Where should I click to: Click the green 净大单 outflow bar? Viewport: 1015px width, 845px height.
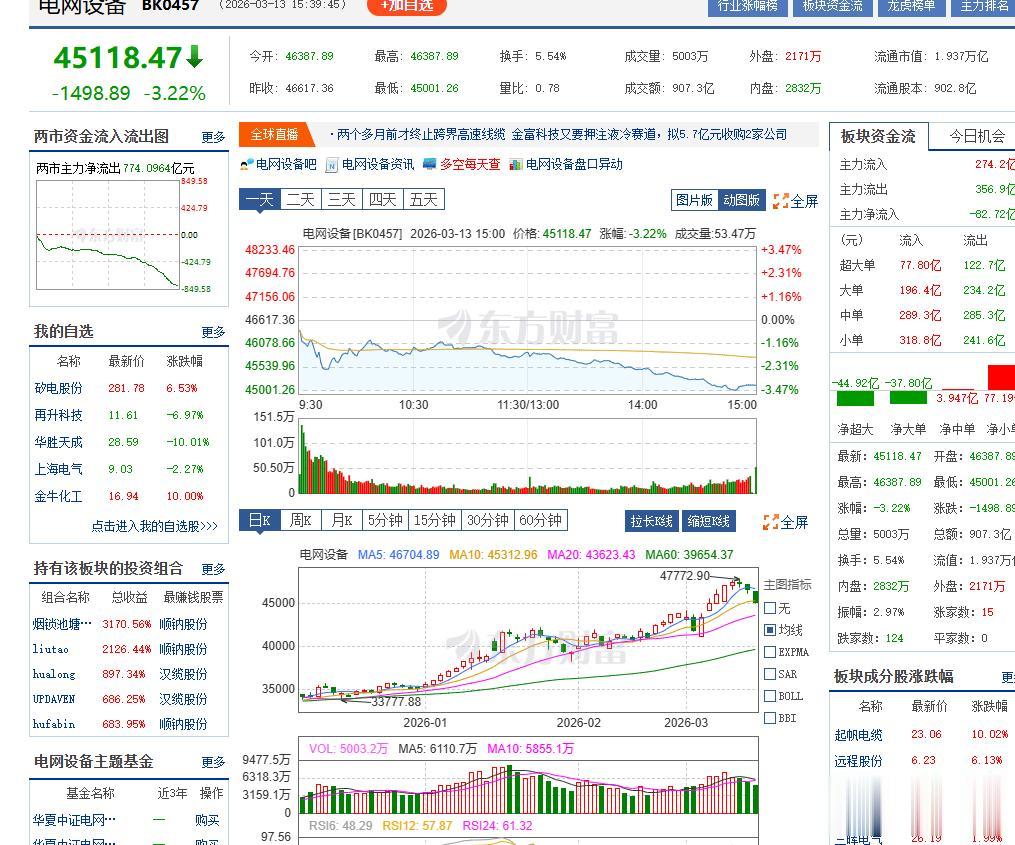(908, 397)
